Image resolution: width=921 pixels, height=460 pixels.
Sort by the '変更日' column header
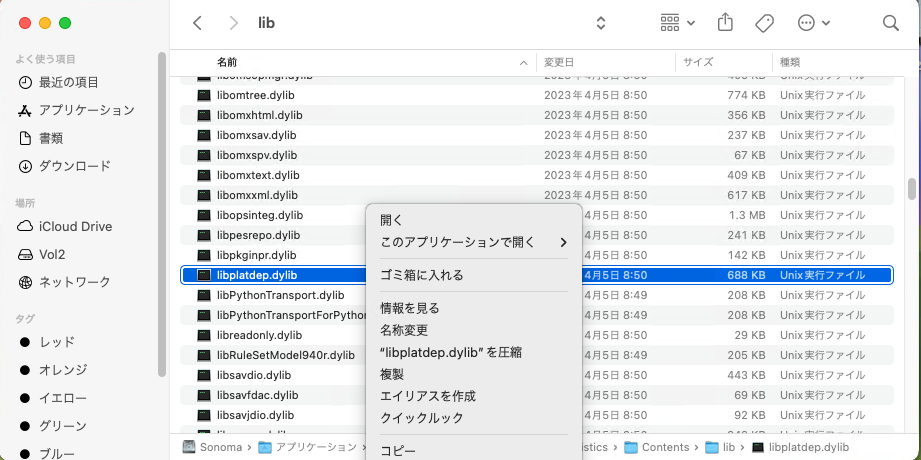558,62
